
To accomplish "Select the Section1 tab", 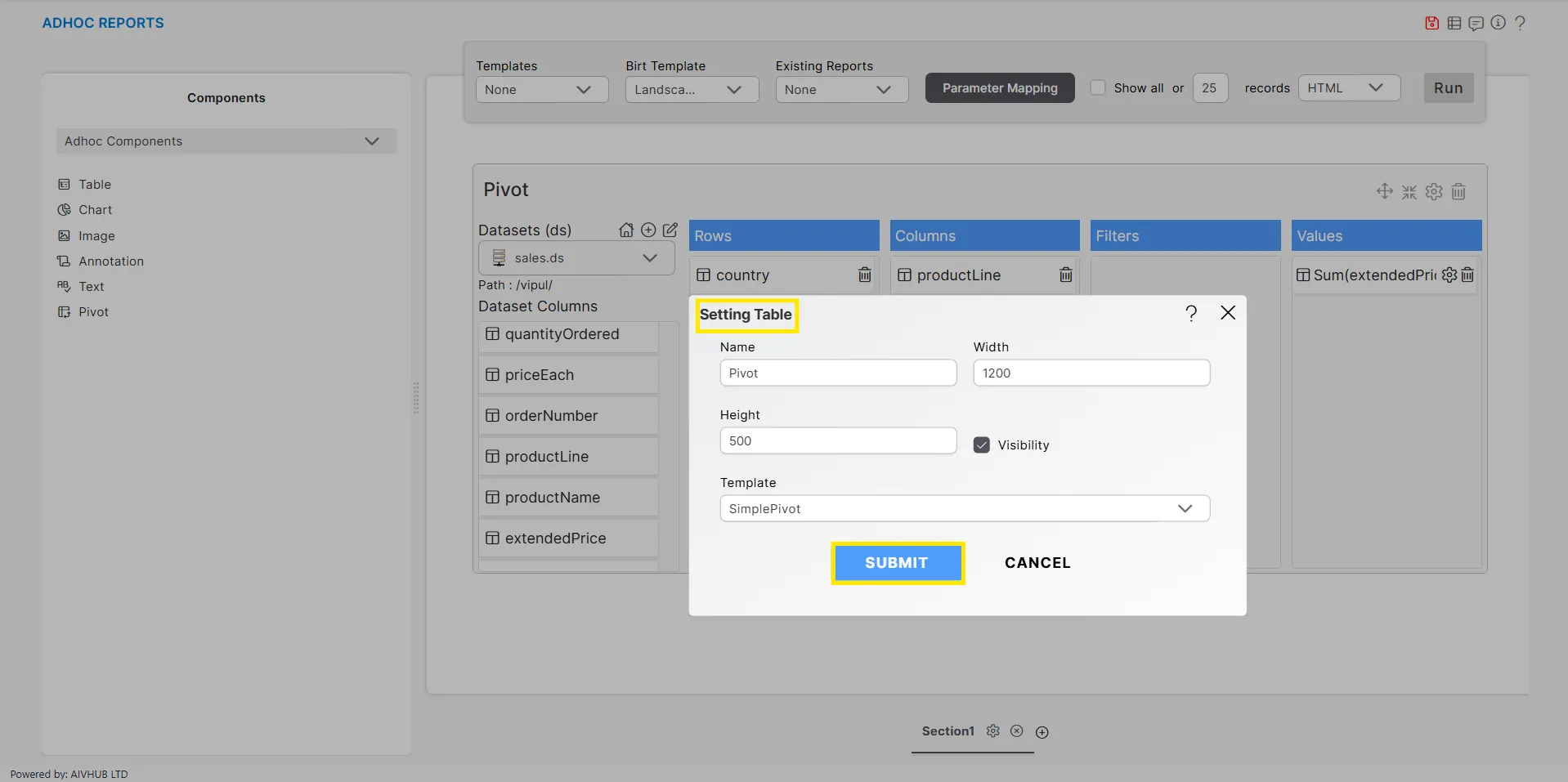I will point(948,731).
